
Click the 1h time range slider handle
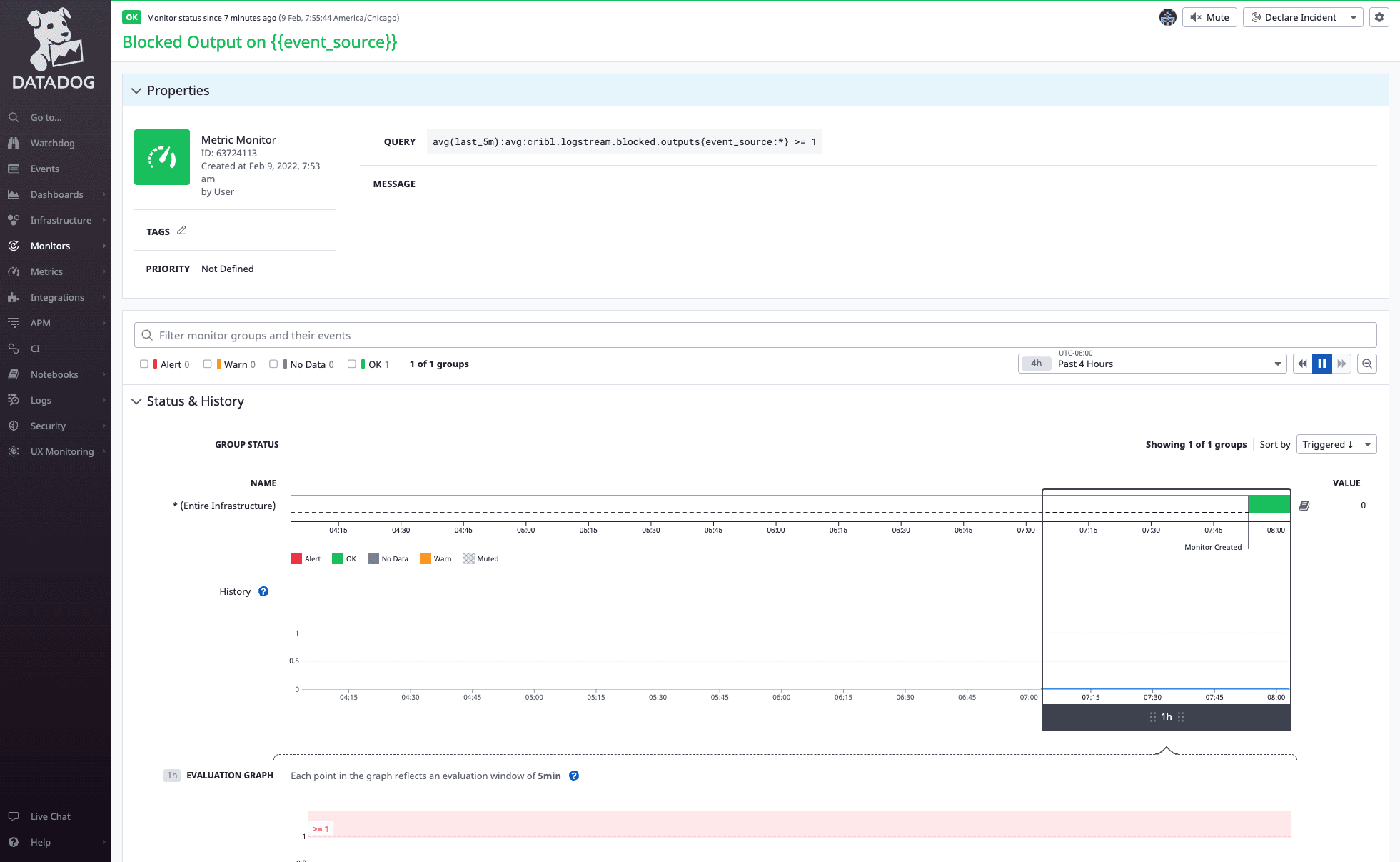[x=1167, y=716]
